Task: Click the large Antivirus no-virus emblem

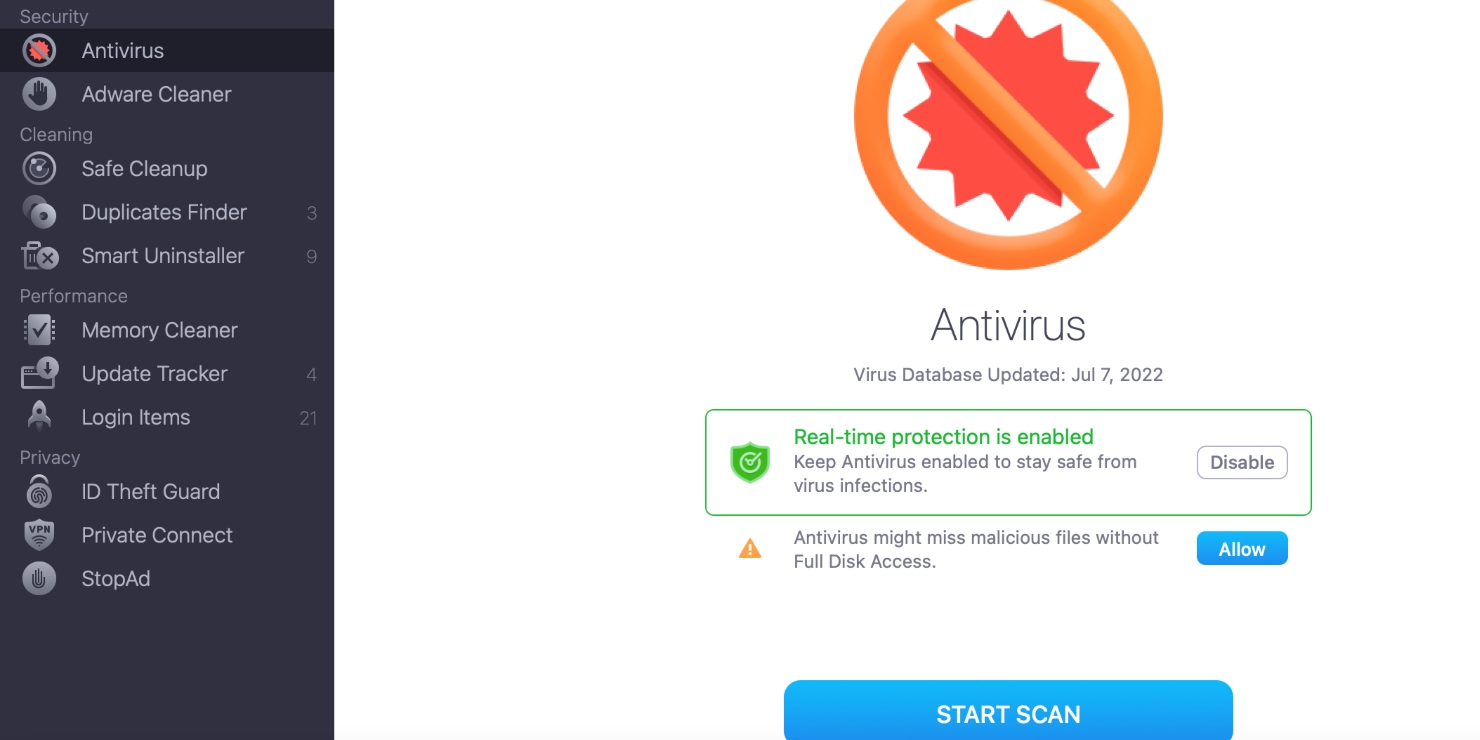Action: 1008,115
